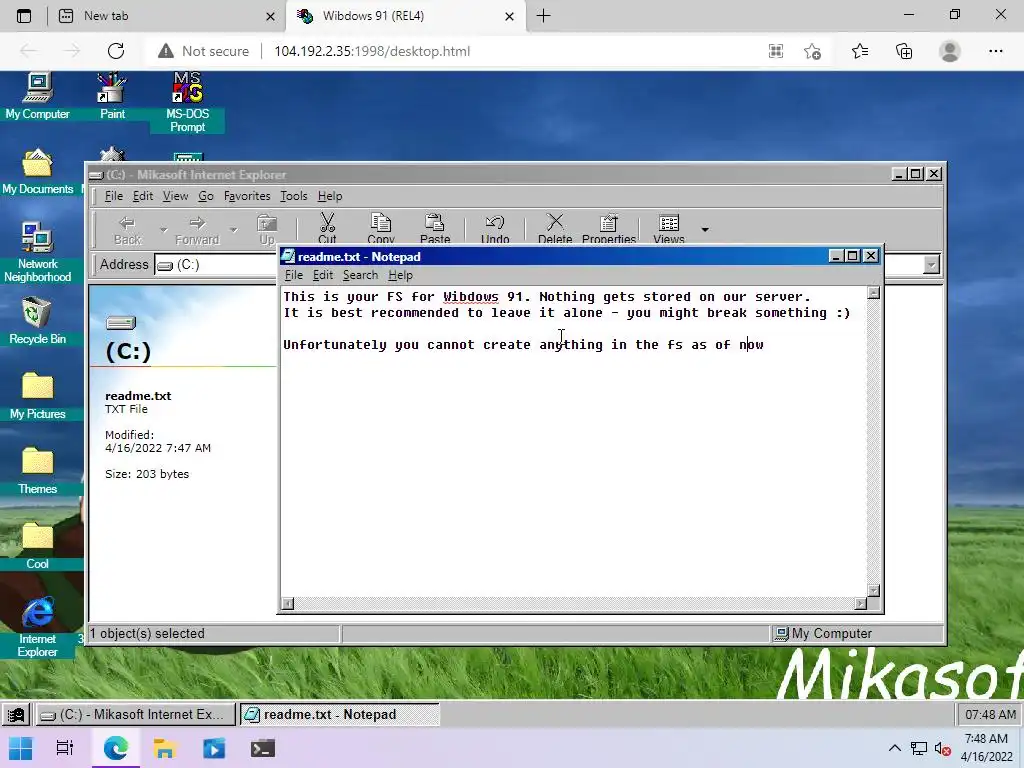The width and height of the screenshot is (1024, 768).
Task: Click the Windows 11 Start button
Action: [x=20, y=748]
